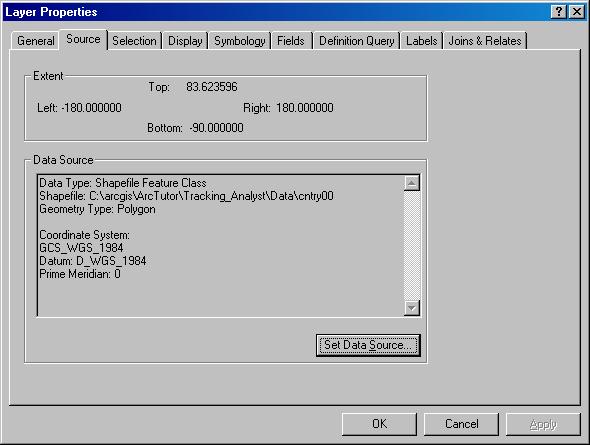Click the Shapefile path line ending cntry00

tap(186, 196)
